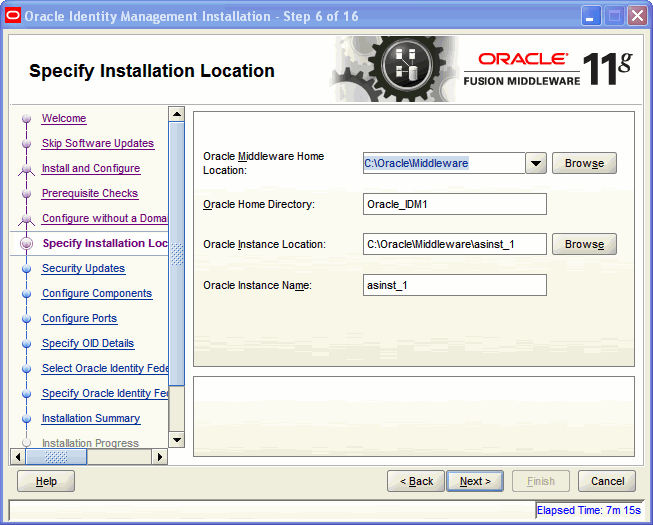Click the Oracle Home Directory label
This screenshot has width=653, height=525.
pos(259,204)
